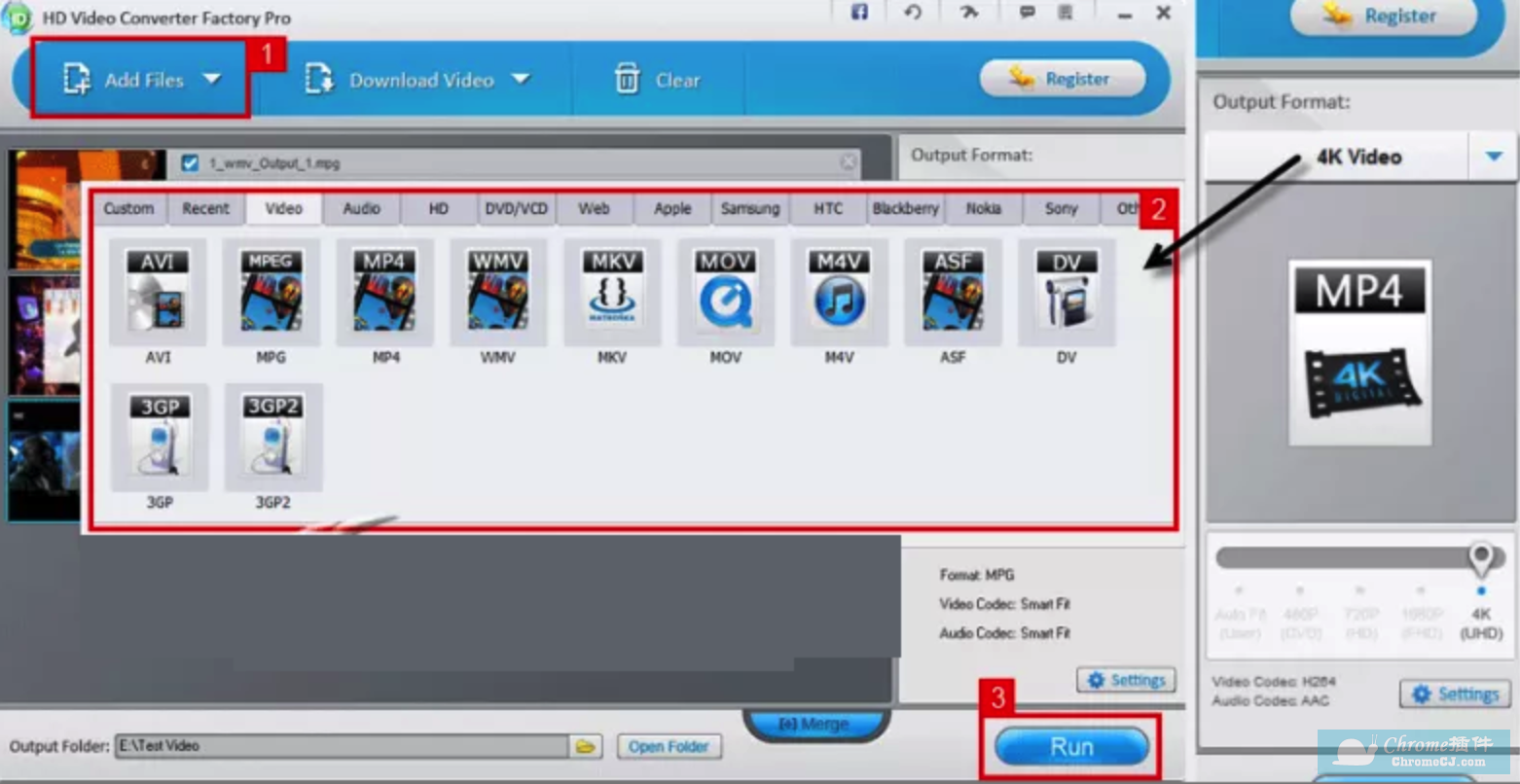Open the DVD/VCD tab

517,208
